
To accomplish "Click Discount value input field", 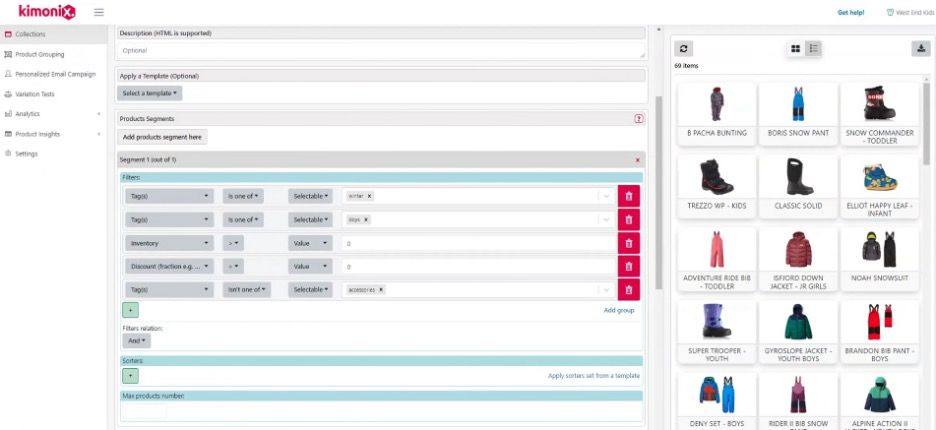I will click(x=479, y=266).
